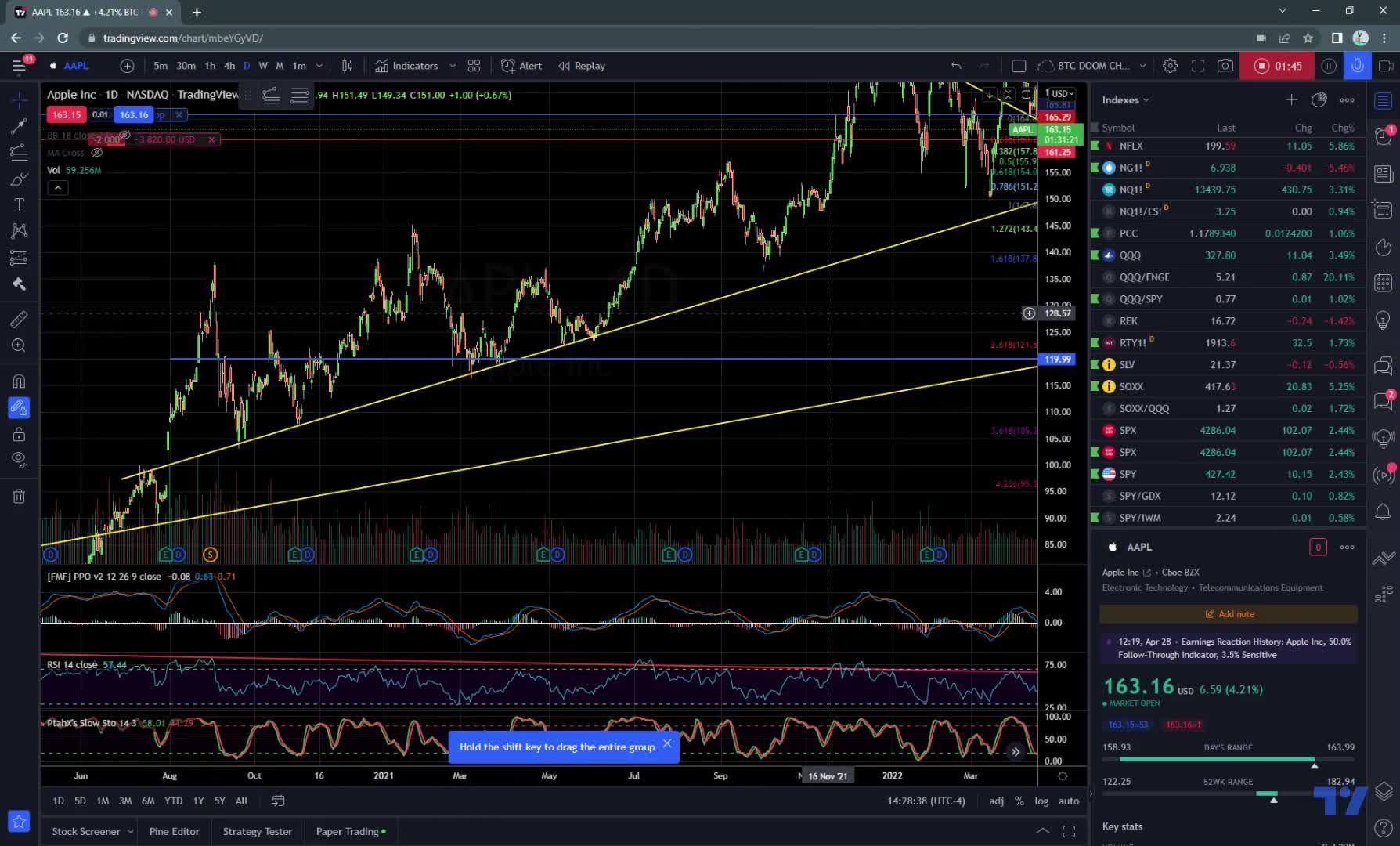Select the Text tool in left toolbar
Viewport: 1400px width, 846px height.
tap(19, 205)
